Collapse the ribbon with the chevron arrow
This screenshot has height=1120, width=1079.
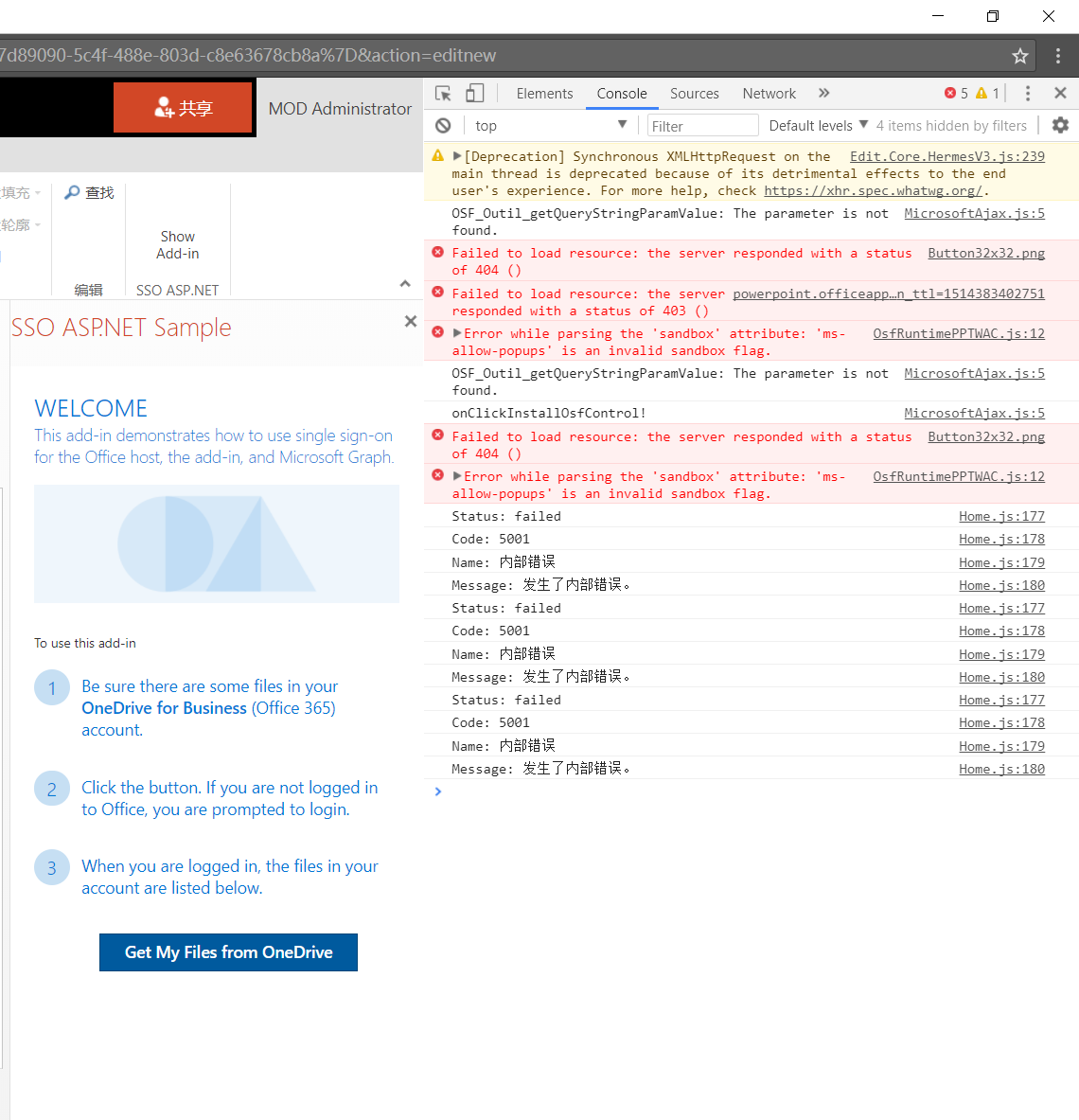pos(405,283)
